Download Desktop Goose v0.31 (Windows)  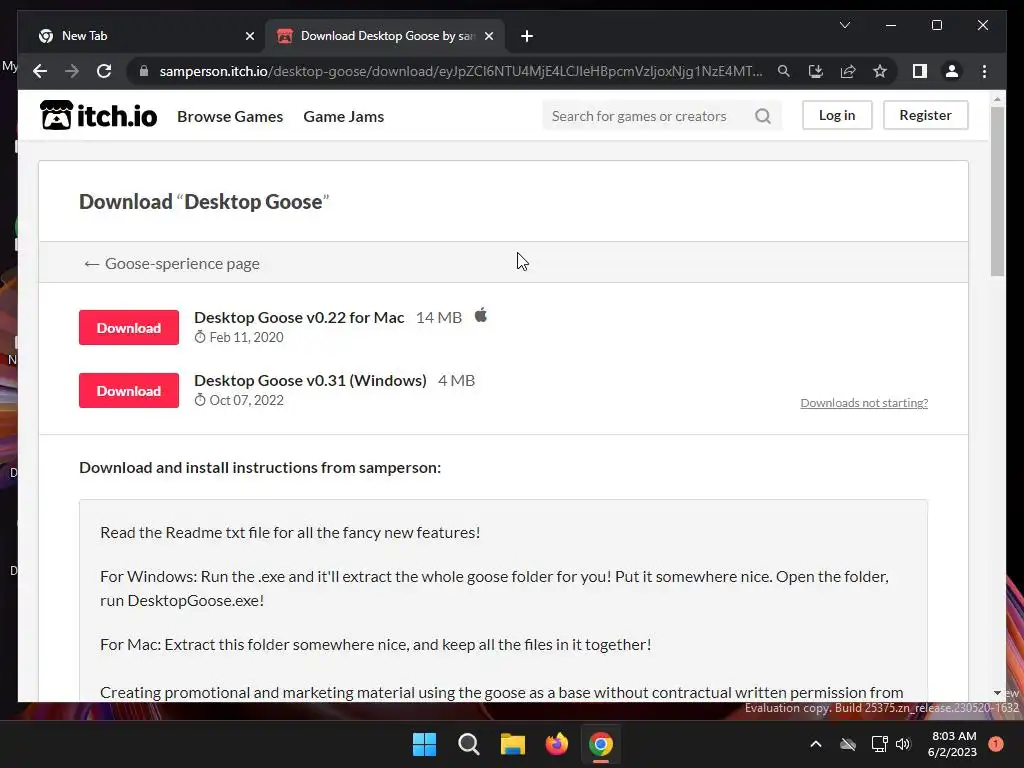point(129,391)
